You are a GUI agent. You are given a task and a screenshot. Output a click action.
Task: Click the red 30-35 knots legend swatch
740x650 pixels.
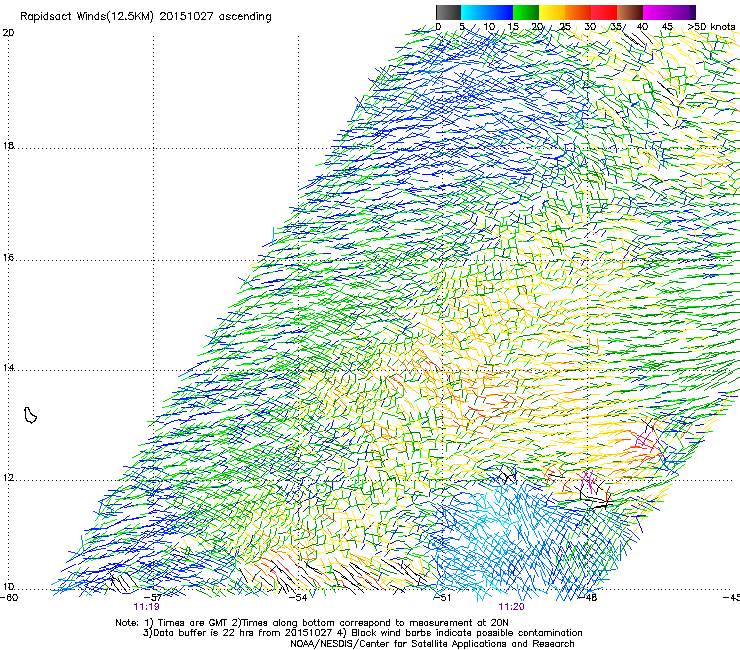(x=604, y=12)
